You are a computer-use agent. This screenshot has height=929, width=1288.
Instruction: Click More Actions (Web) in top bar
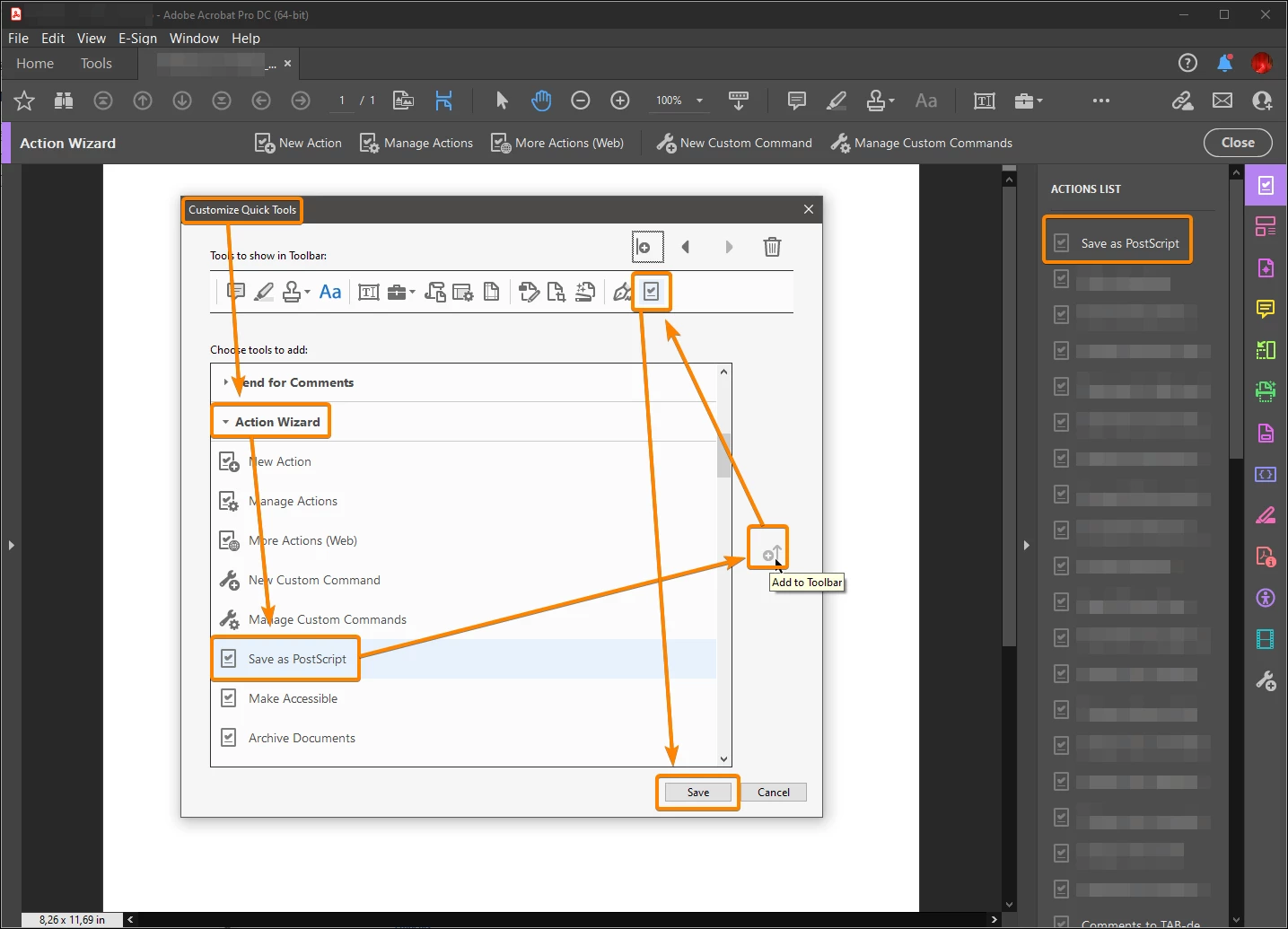pyautogui.click(x=557, y=143)
